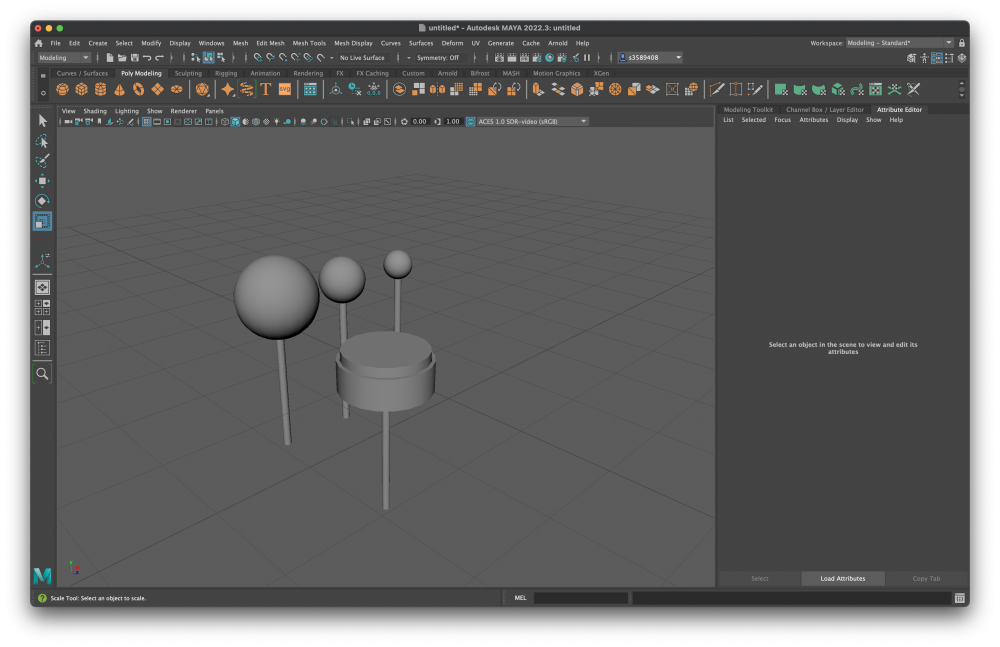Click the polygon cube shelf icon

tap(81, 90)
